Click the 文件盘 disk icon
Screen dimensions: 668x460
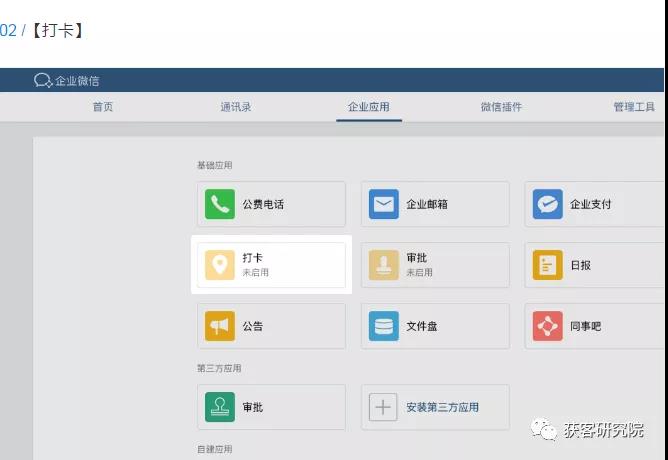pos(384,326)
